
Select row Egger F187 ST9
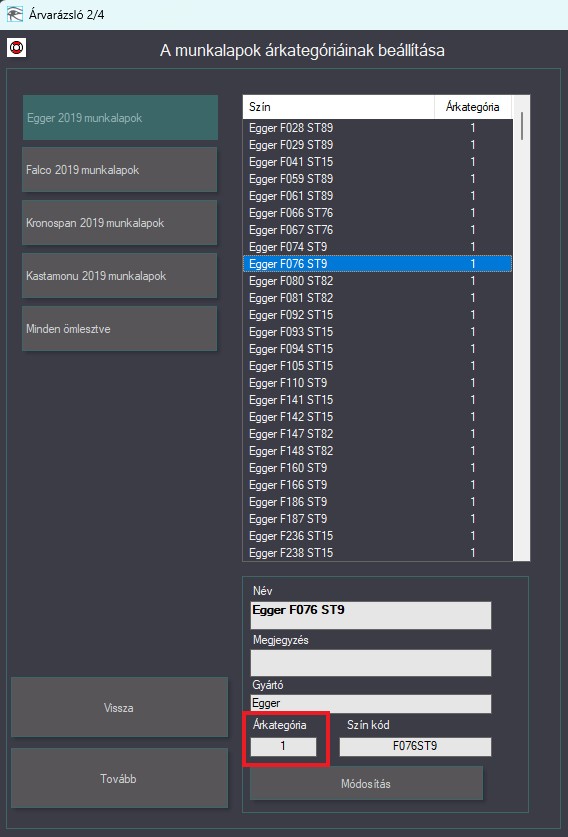pos(377,519)
